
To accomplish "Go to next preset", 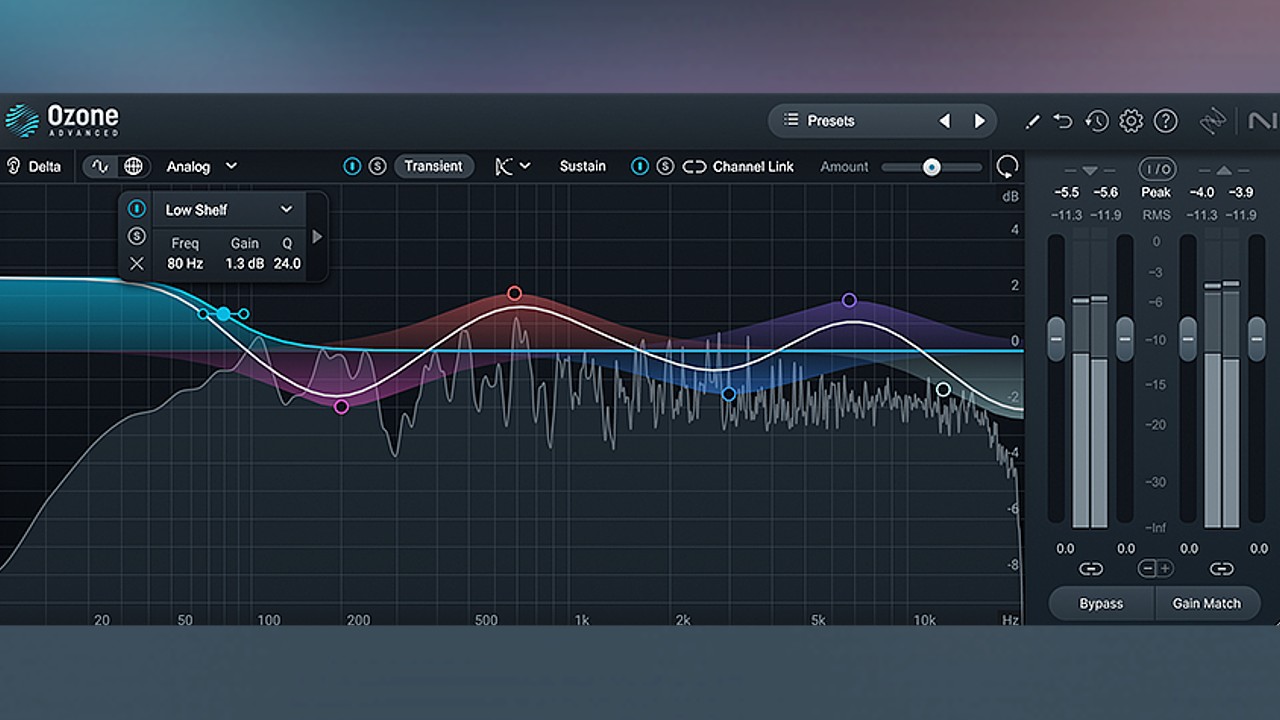I will tap(979, 121).
